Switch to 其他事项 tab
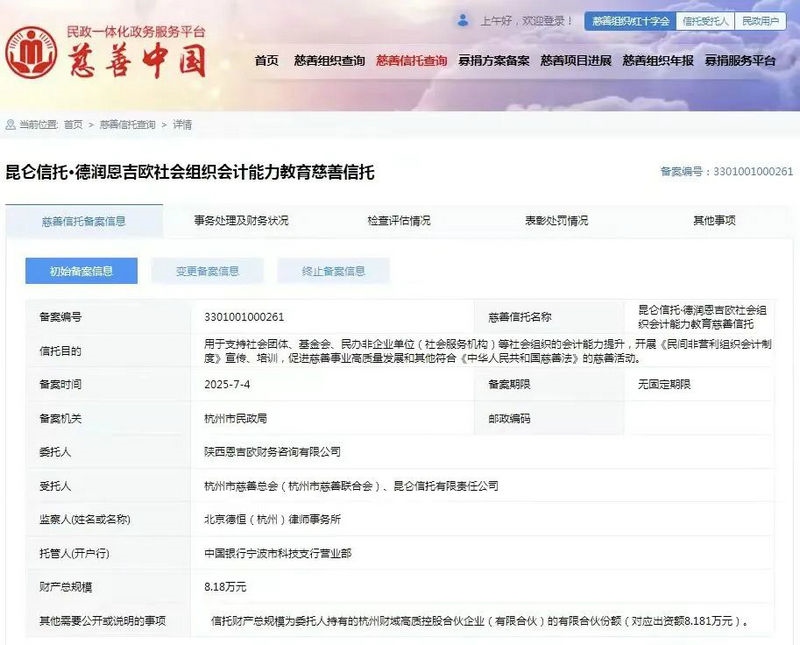800x645 pixels. coord(714,220)
